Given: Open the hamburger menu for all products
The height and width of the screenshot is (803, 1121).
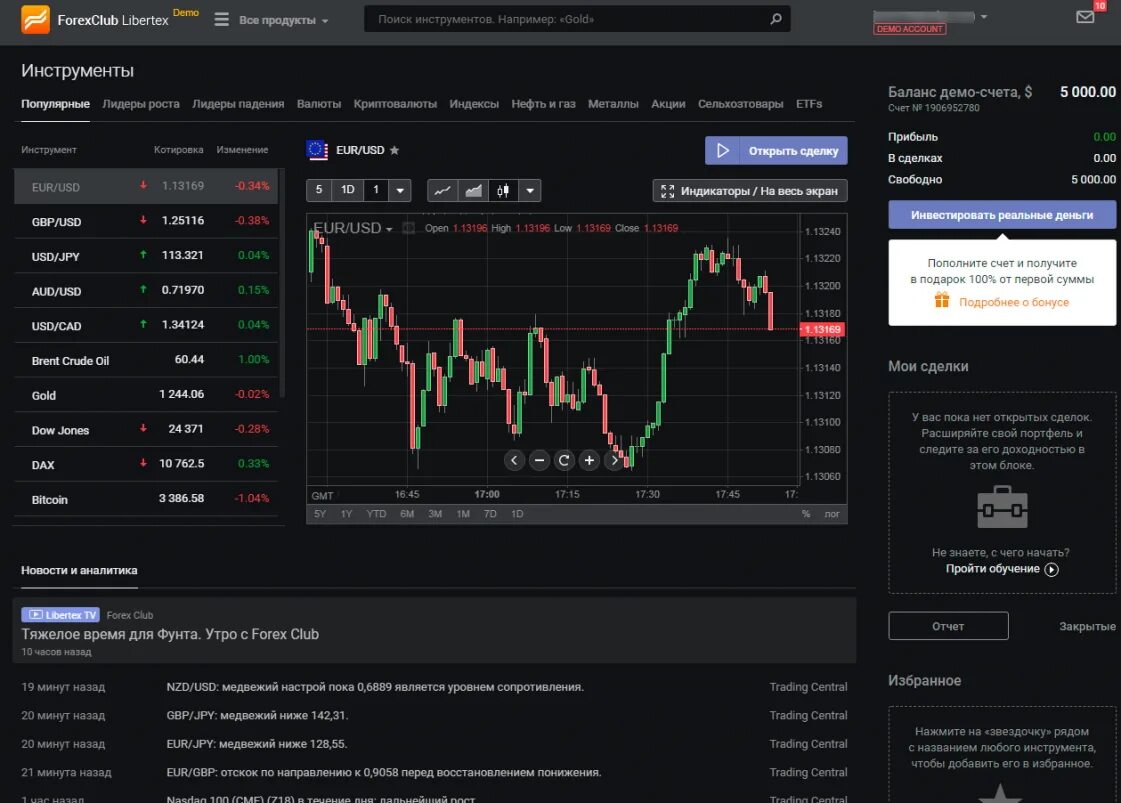Looking at the screenshot, I should [222, 19].
